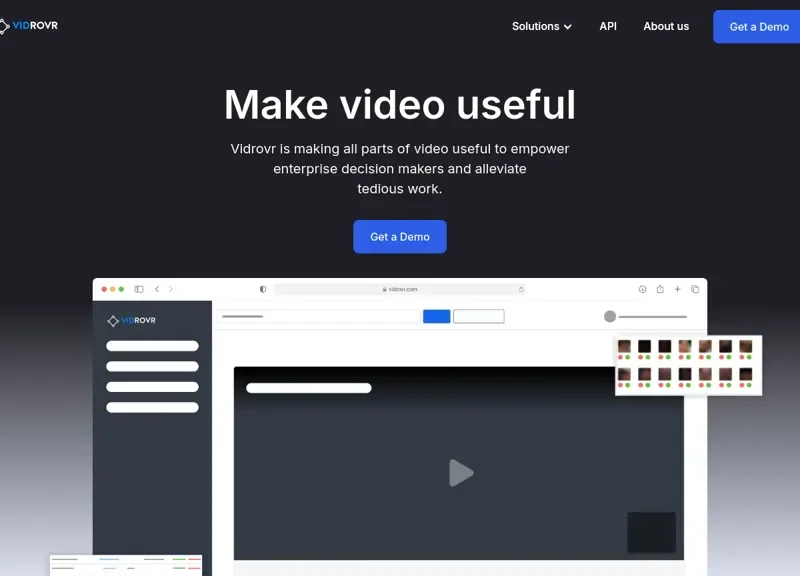This screenshot has height=576, width=800.
Task: Select the About us menu item
Action: click(666, 27)
